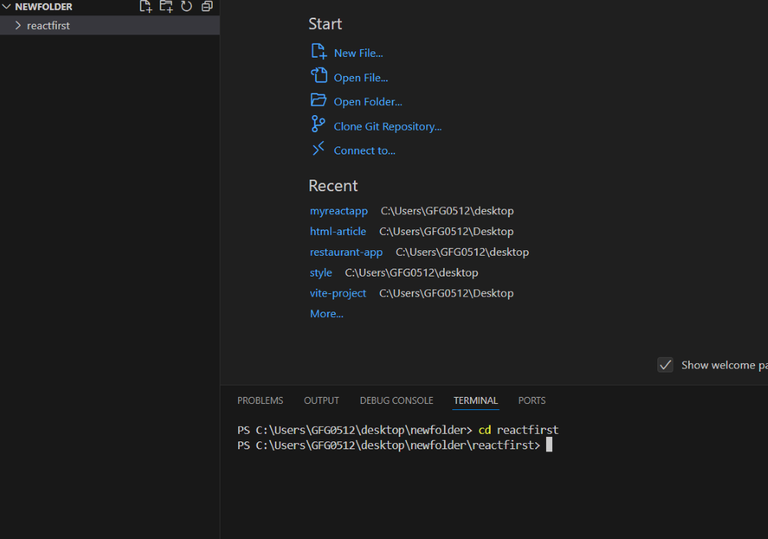Click the Clone Git Repository... link
Viewport: 768px width, 539px height.
(x=387, y=126)
